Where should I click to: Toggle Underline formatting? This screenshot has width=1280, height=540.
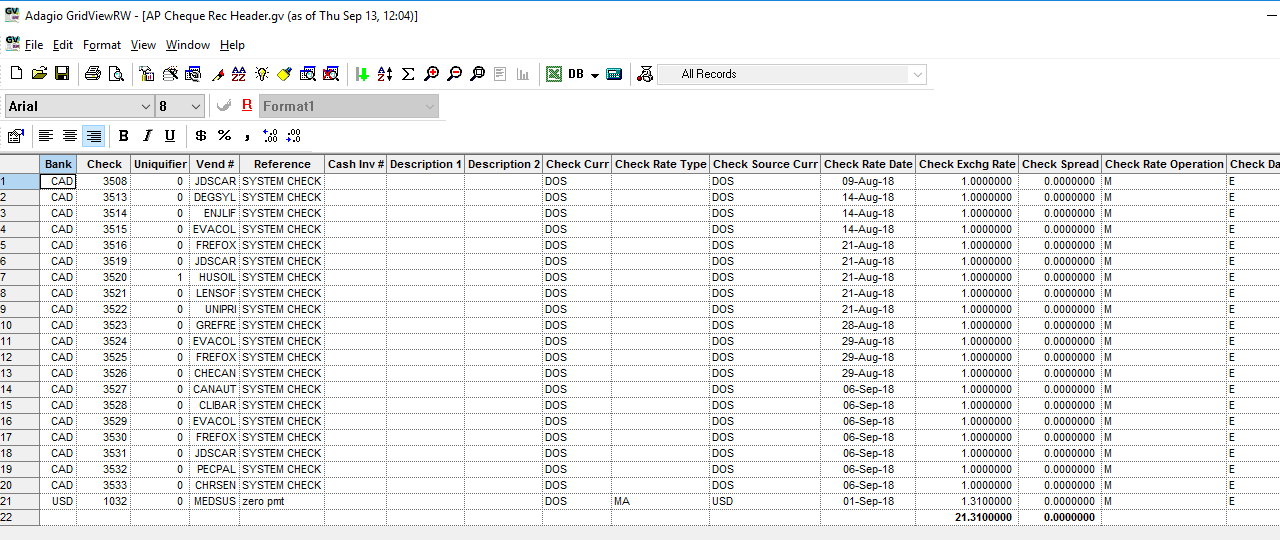pos(170,136)
